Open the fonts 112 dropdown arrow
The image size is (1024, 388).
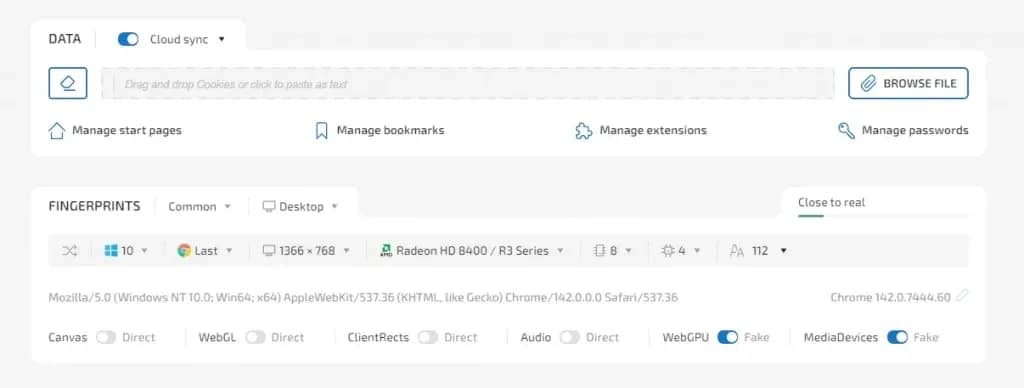[783, 251]
